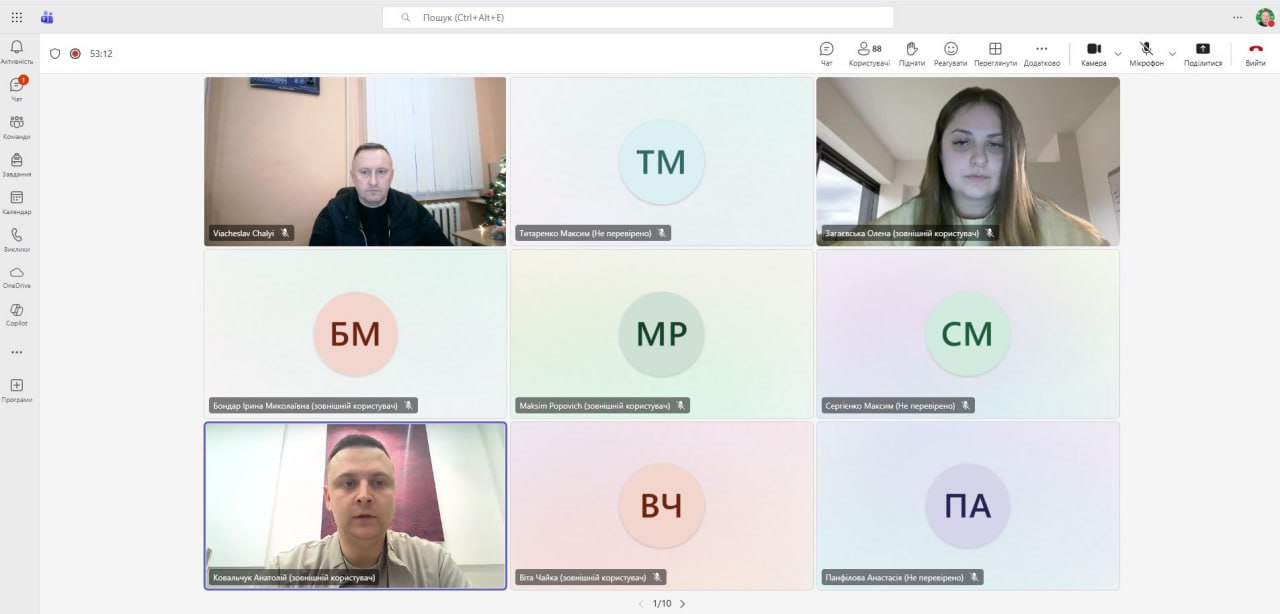Open Додатково more actions menu
The height and width of the screenshot is (614, 1280).
(x=1041, y=53)
